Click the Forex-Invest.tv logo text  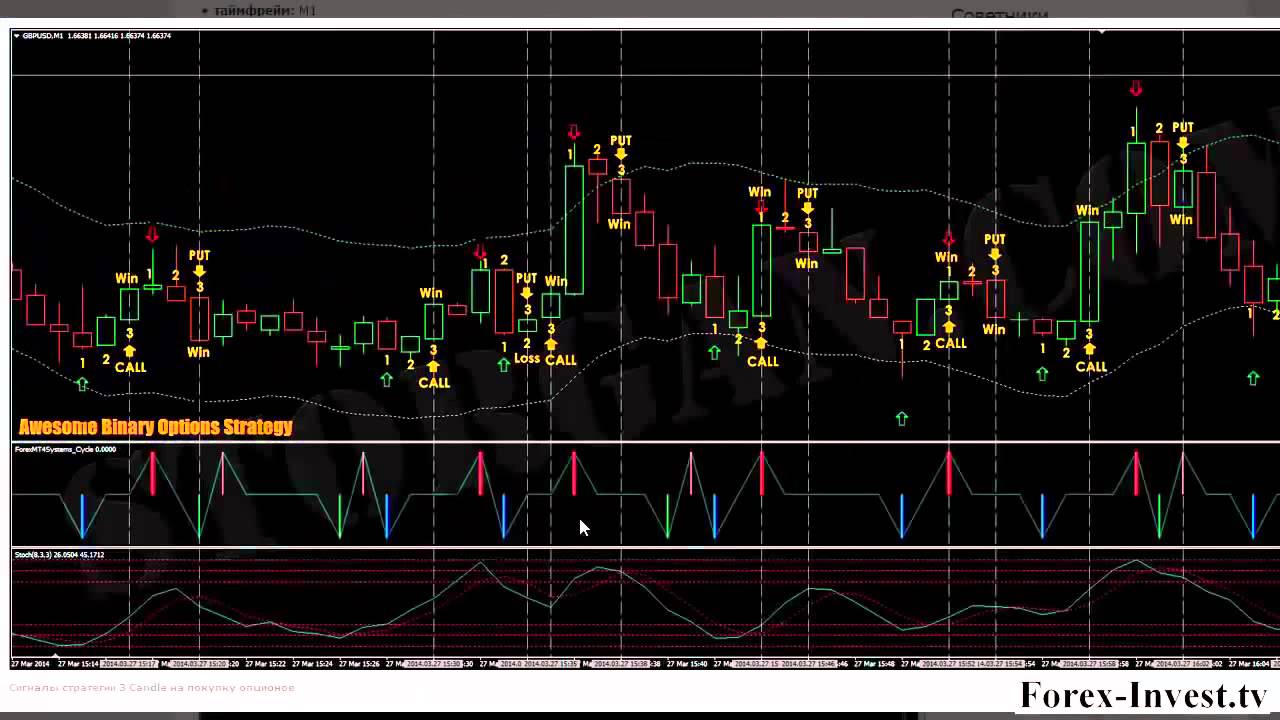click(x=1143, y=694)
